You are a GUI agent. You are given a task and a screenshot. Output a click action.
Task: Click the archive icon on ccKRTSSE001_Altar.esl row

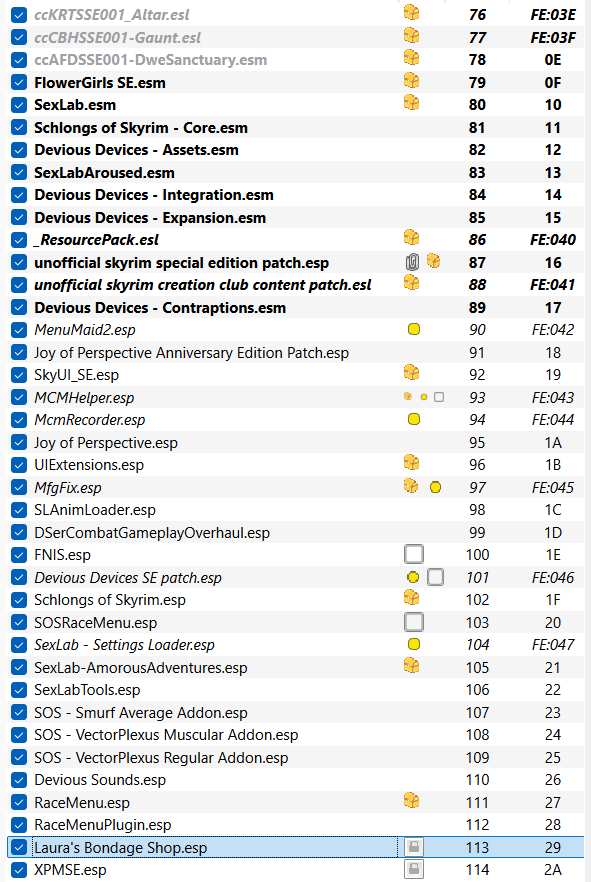pyautogui.click(x=412, y=13)
